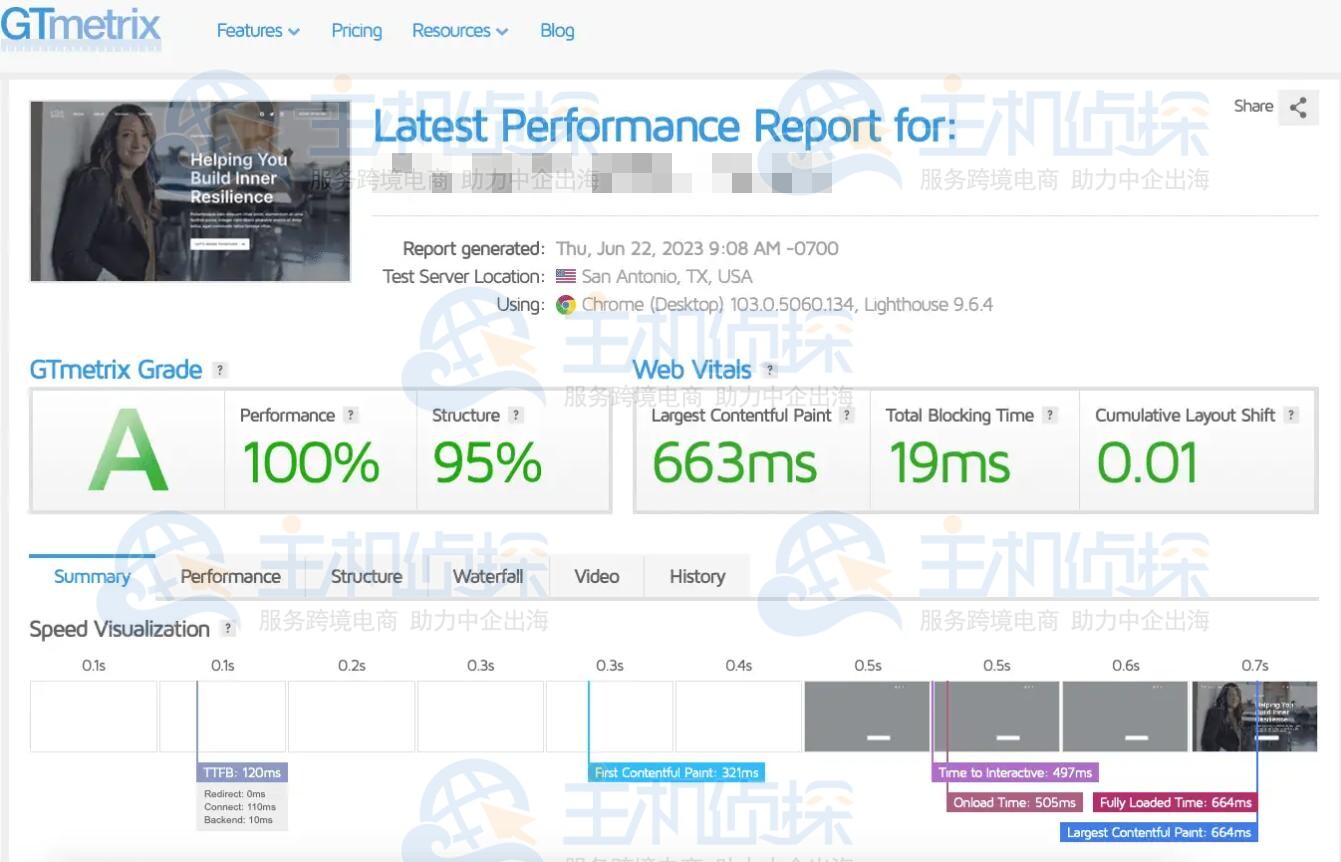Click the Fully Loaded Time: 664ms marker
The width and height of the screenshot is (1341, 862).
(1175, 803)
